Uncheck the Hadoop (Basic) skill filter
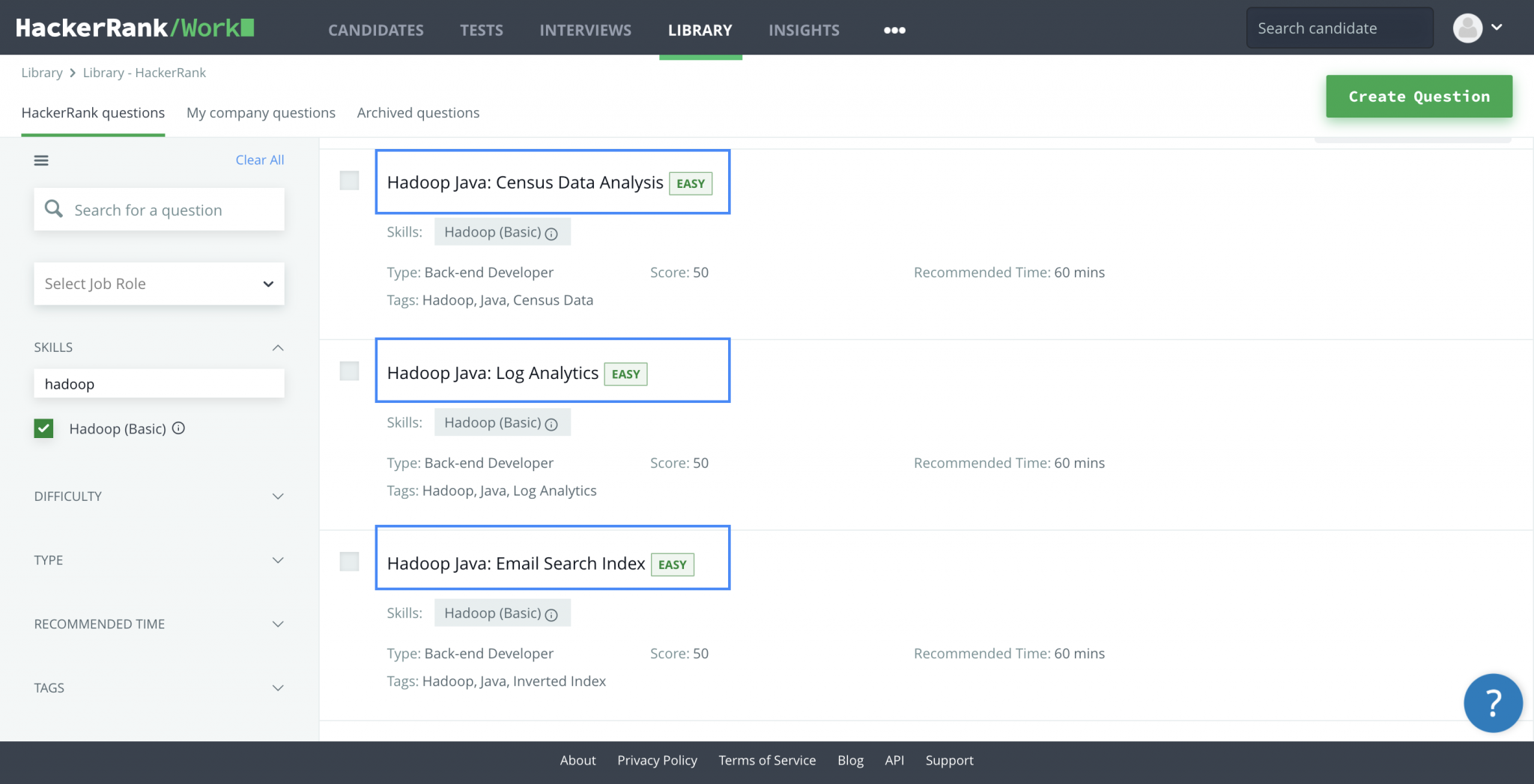The height and width of the screenshot is (784, 1534). [x=43, y=428]
